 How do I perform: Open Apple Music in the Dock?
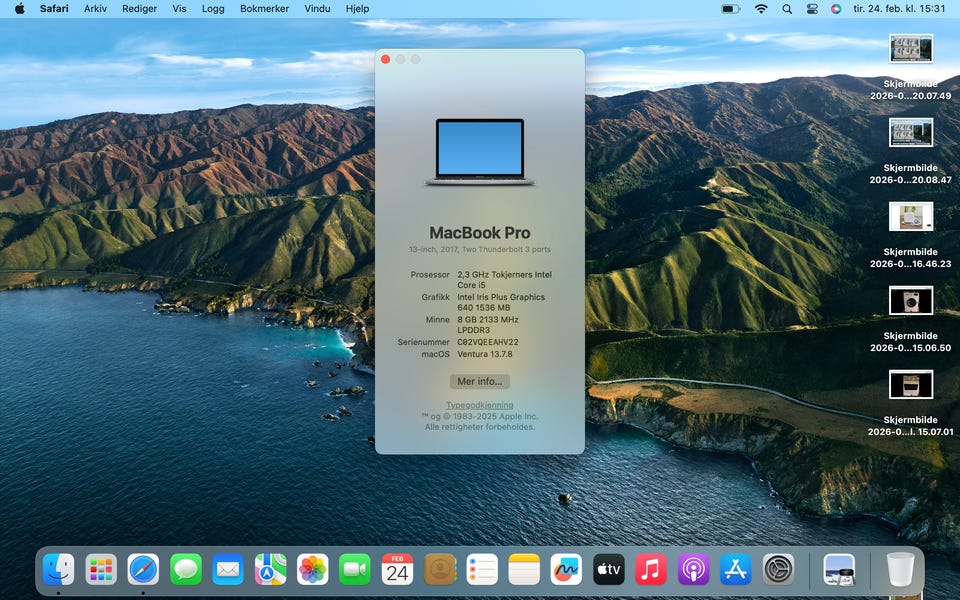point(651,570)
